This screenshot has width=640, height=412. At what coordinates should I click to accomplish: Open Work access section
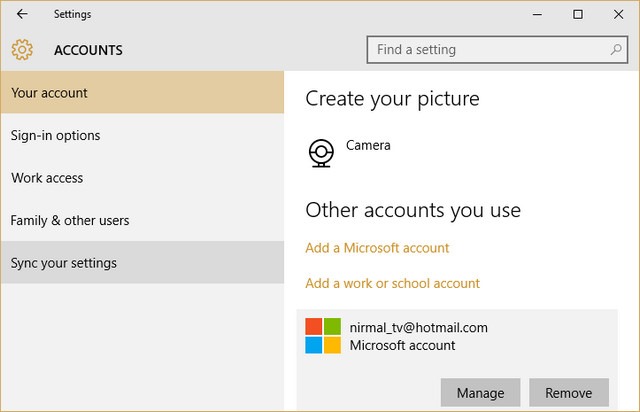coord(142,178)
